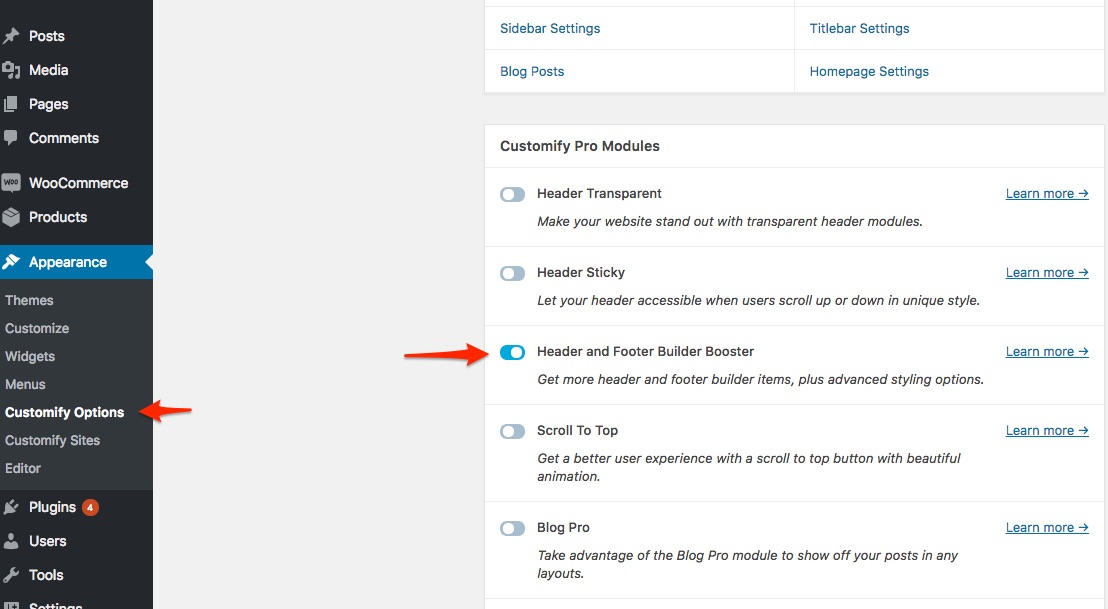The width and height of the screenshot is (1108, 609).
Task: Turn on the Header Sticky module
Action: point(512,273)
